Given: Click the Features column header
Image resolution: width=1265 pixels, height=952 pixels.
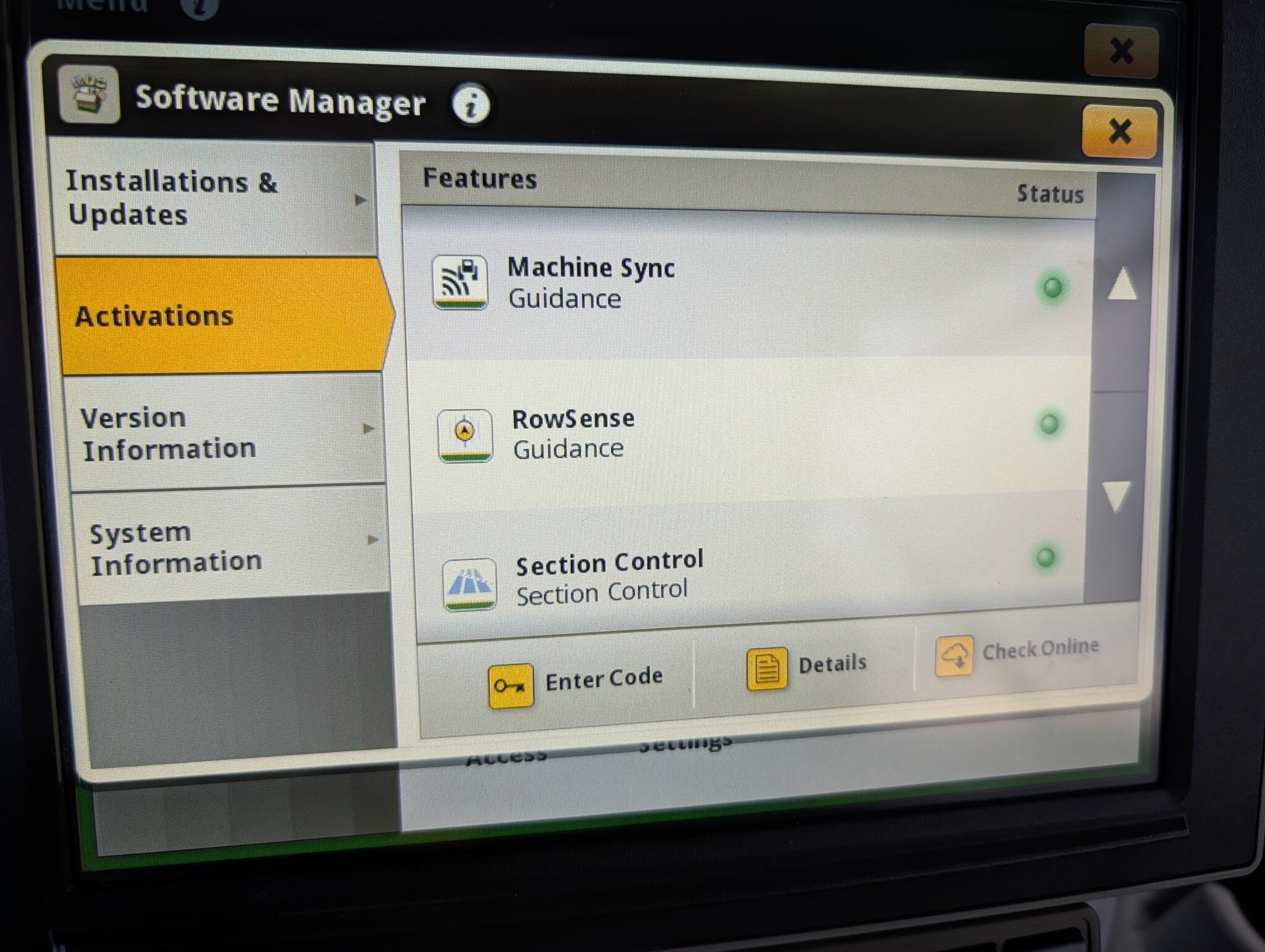Looking at the screenshot, I should [479, 178].
